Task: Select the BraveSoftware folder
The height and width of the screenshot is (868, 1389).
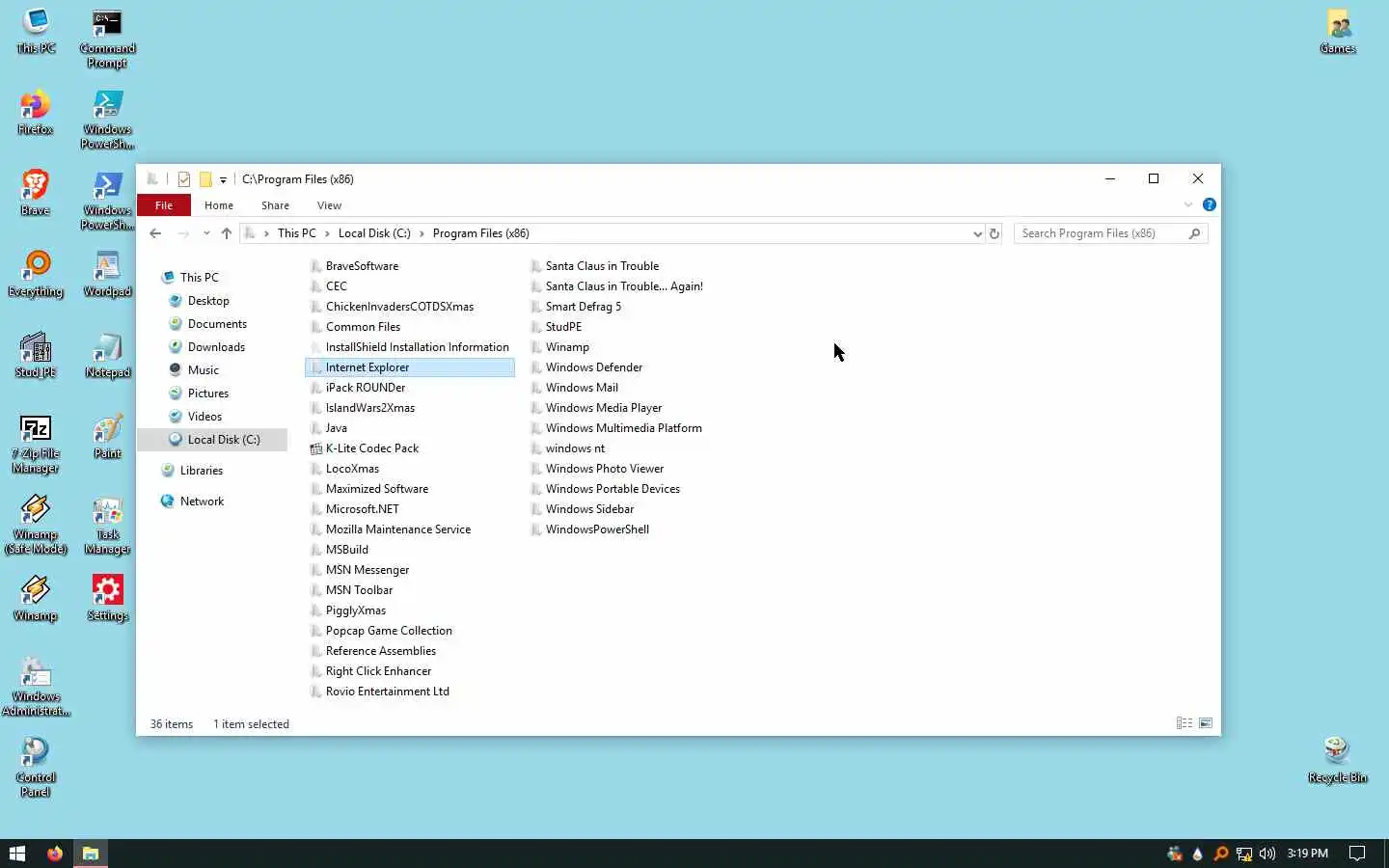Action: coord(362,266)
